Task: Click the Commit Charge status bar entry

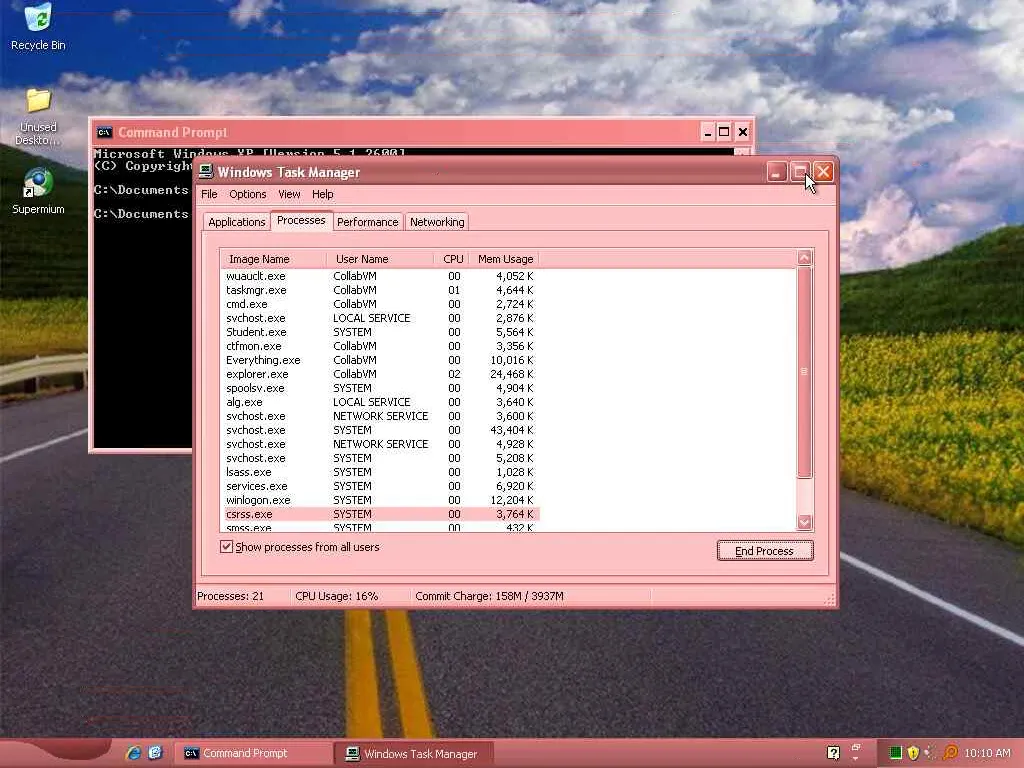Action: (531, 596)
